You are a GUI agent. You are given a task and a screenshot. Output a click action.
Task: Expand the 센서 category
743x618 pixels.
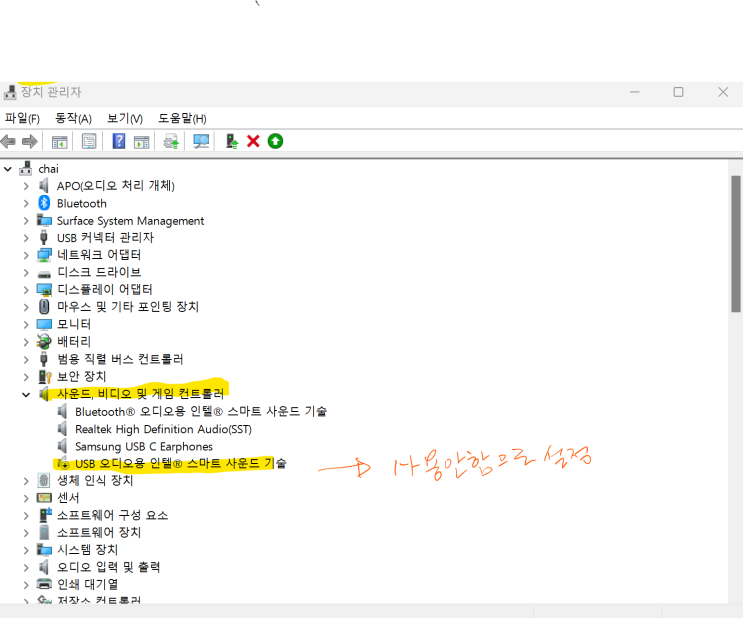point(26,498)
